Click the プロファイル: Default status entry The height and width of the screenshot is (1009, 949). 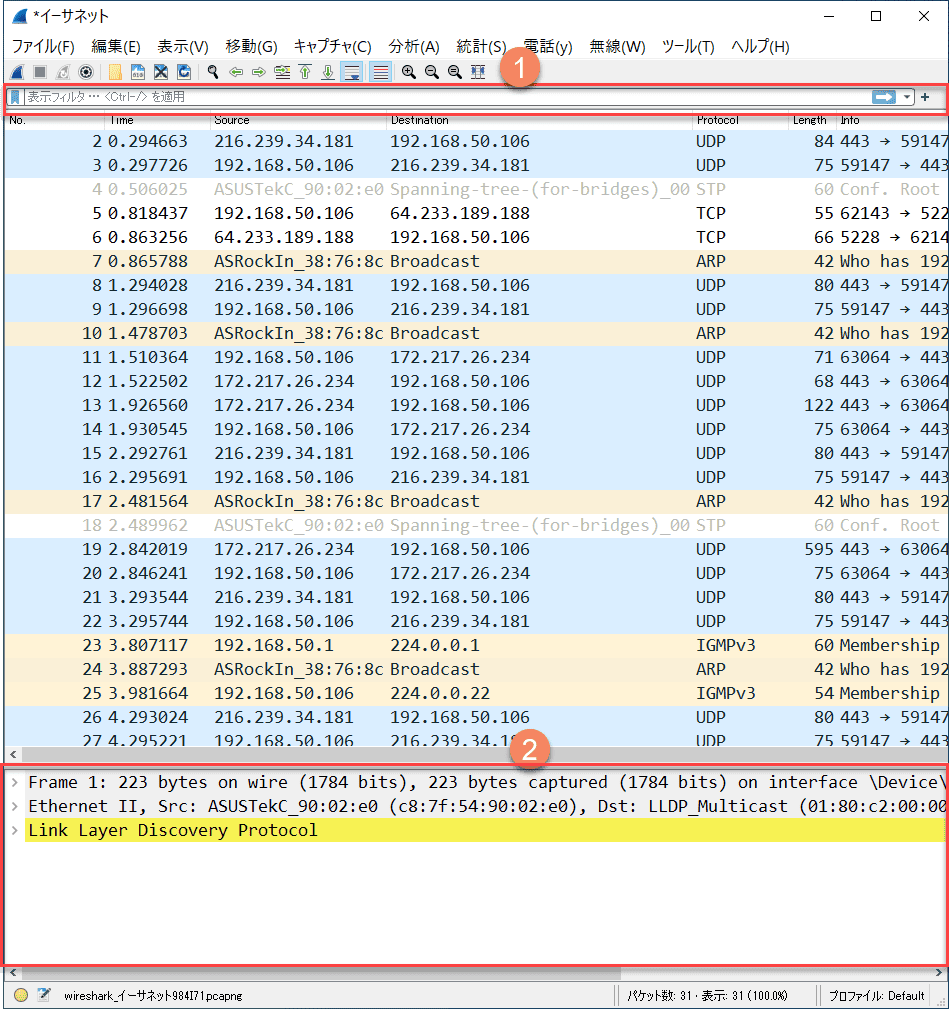tap(876, 995)
